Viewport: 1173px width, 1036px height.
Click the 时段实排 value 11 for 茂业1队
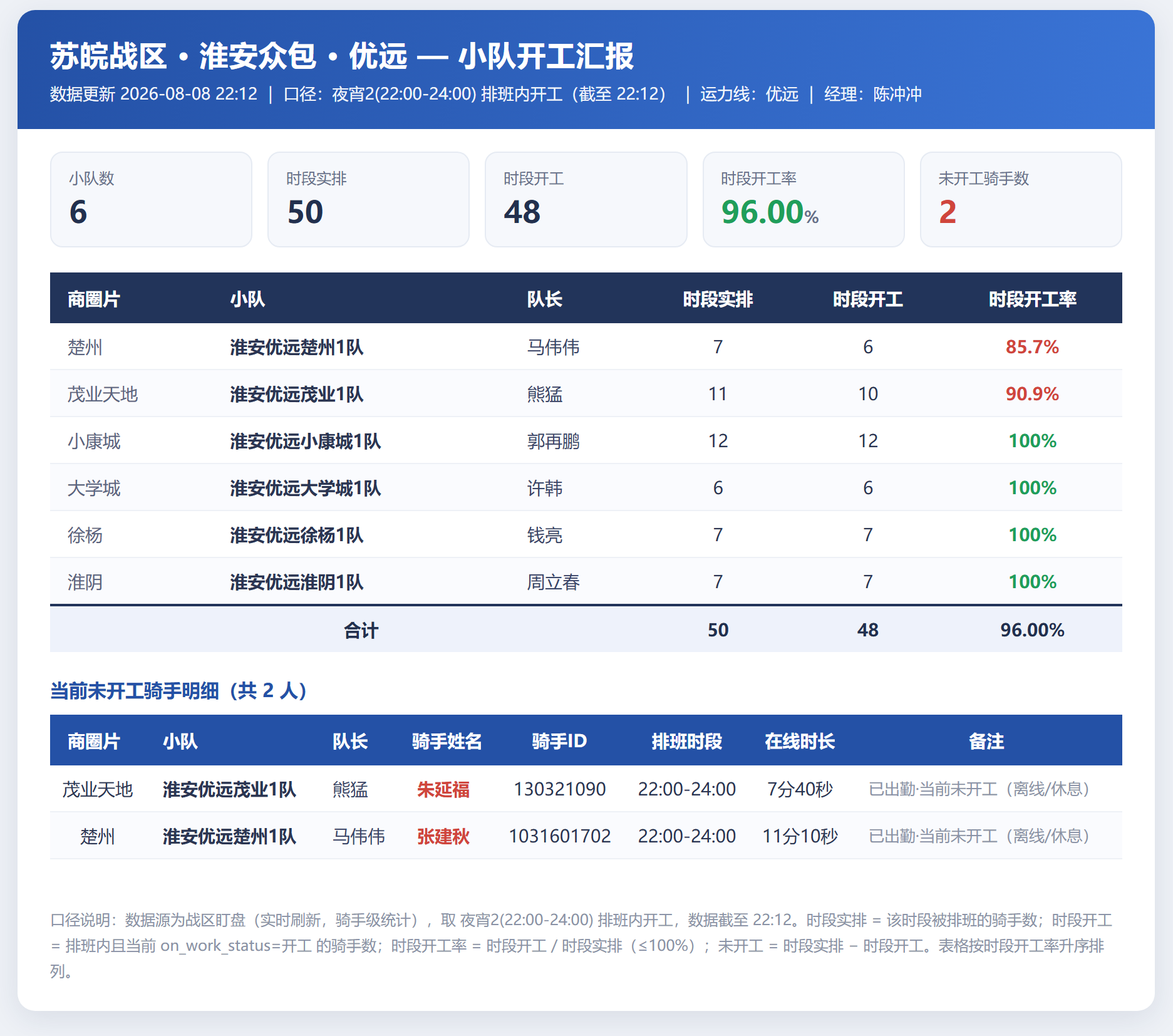click(718, 394)
